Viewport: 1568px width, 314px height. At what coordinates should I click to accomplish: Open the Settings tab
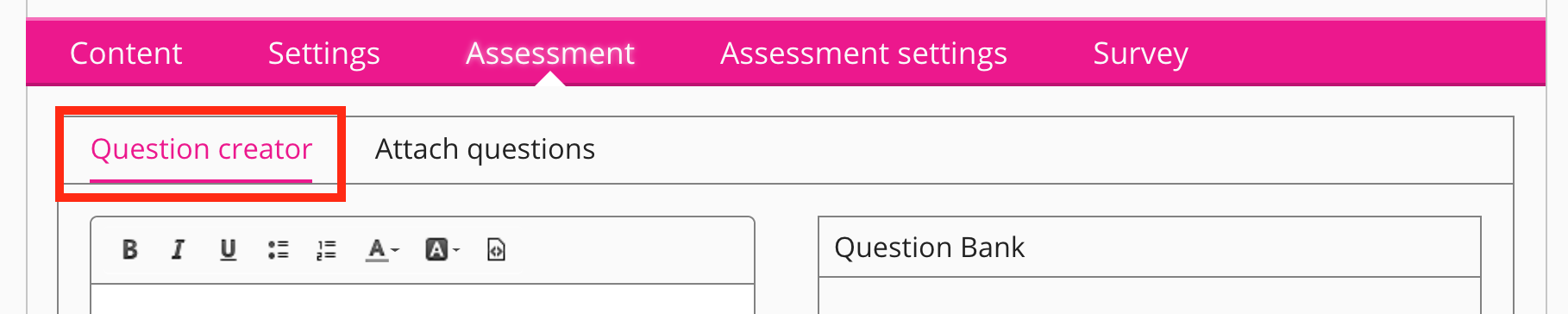(324, 53)
